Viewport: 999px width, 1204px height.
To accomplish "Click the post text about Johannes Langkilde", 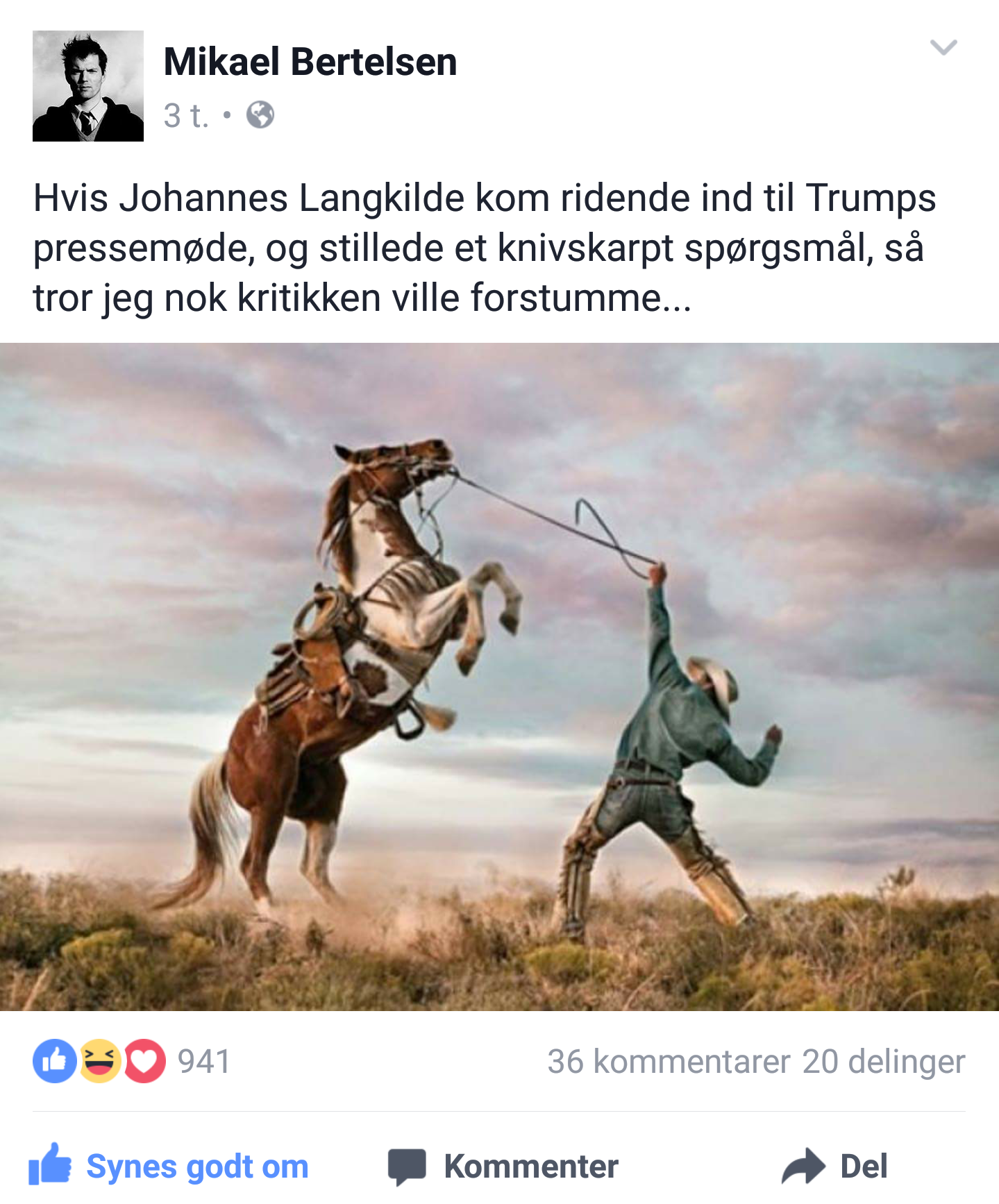I will point(485,248).
